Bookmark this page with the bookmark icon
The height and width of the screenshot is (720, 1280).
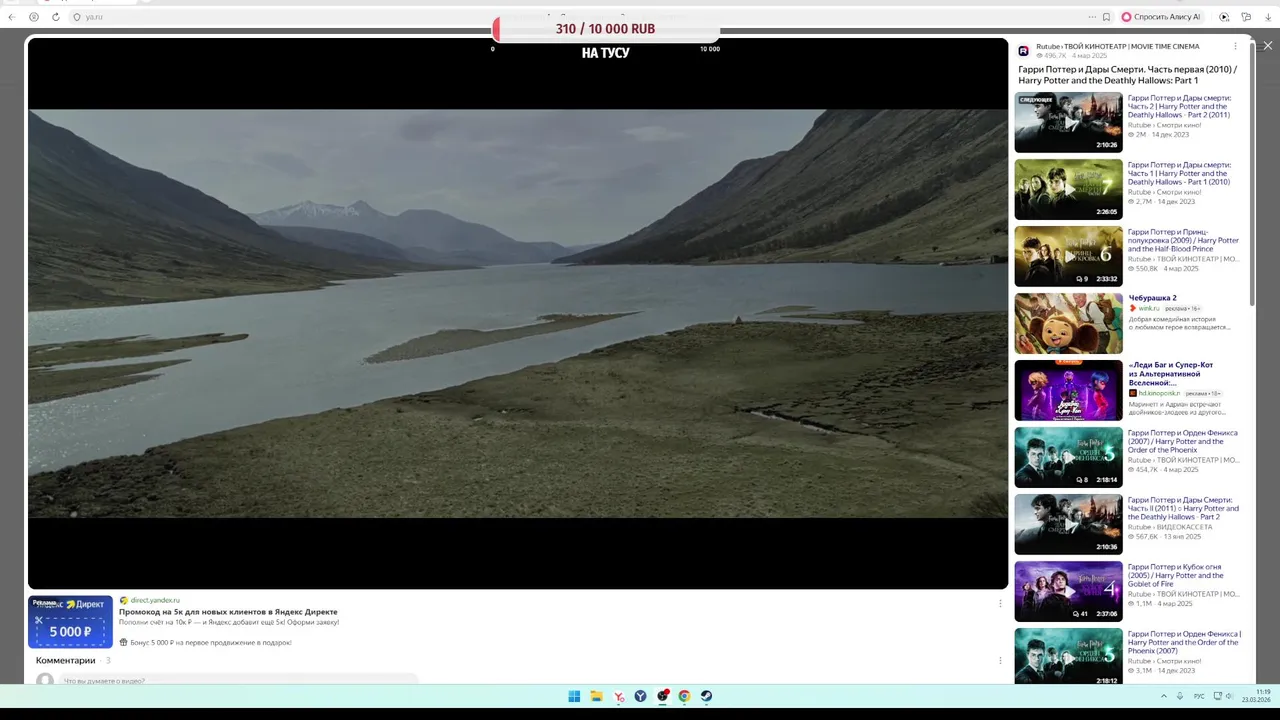pyautogui.click(x=1106, y=17)
